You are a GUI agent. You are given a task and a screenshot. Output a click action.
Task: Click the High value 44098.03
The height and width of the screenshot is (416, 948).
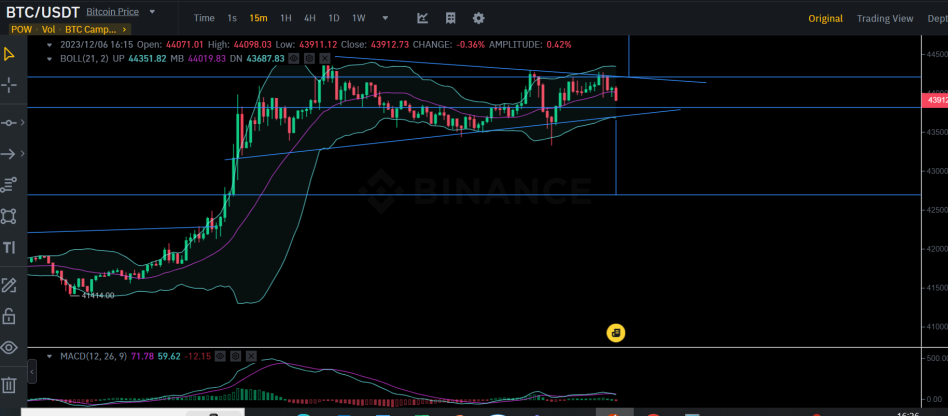click(x=252, y=44)
